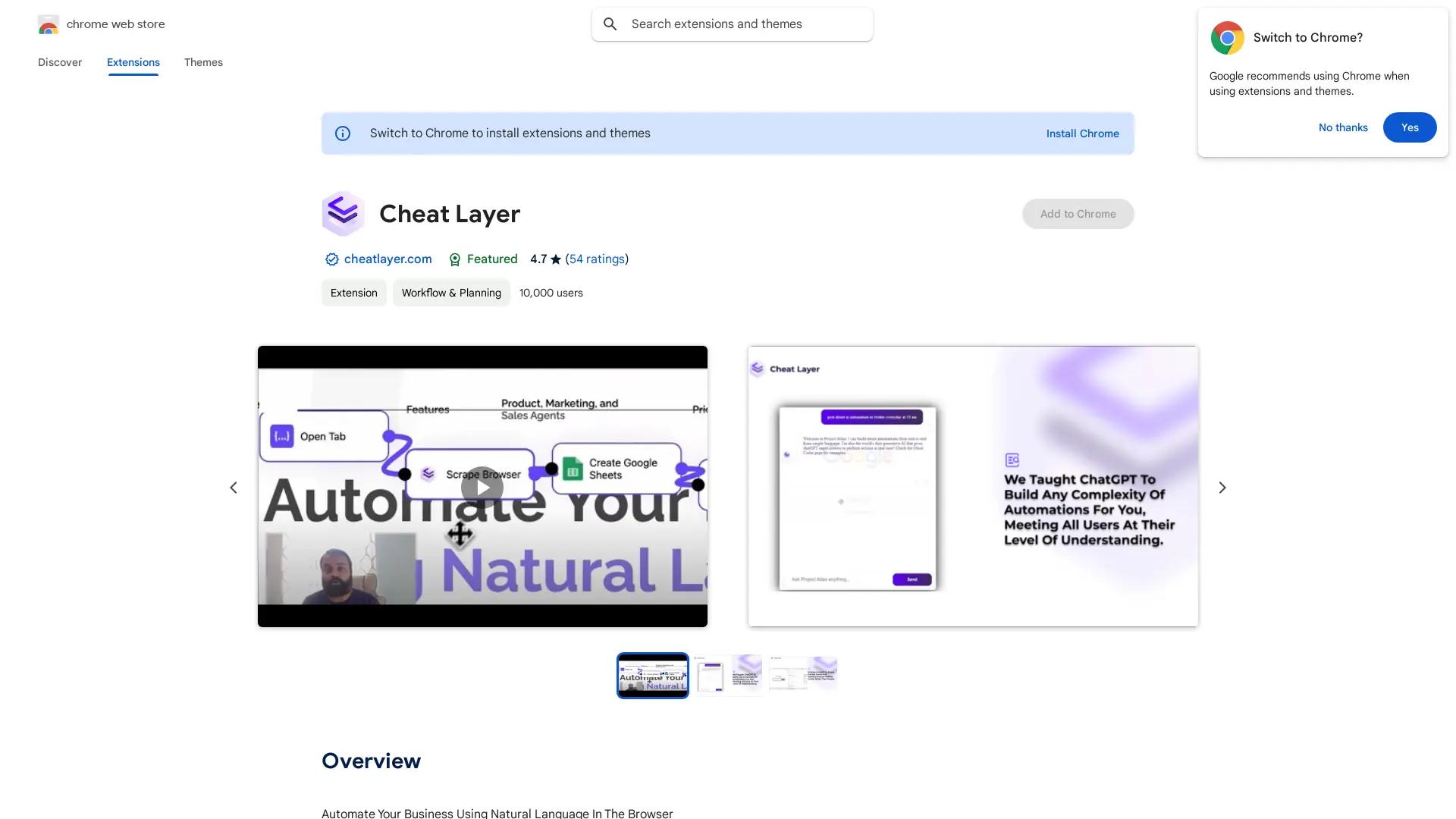Play the Cheat Layer promo video

[482, 487]
